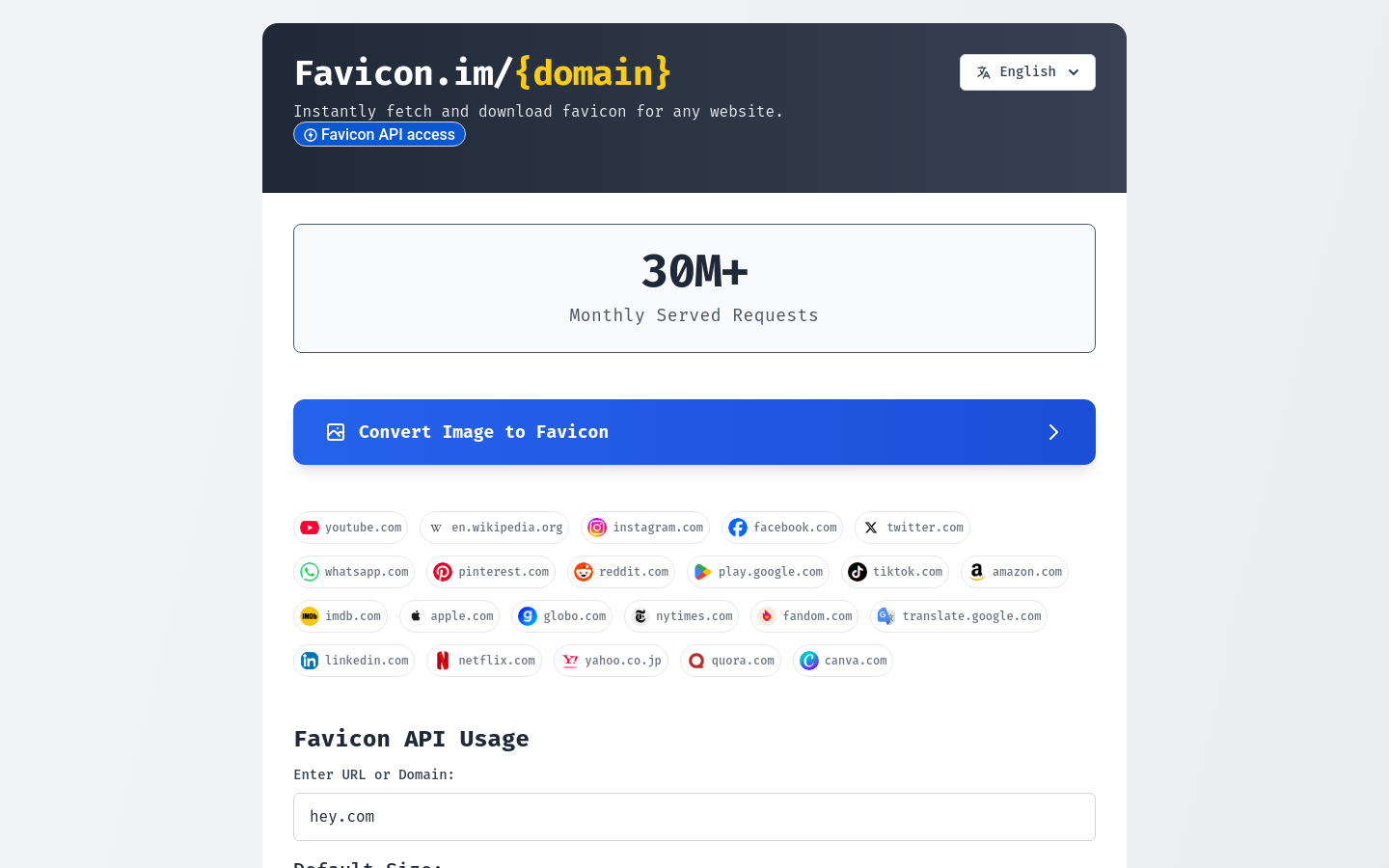Click the Pinterest logo icon
The height and width of the screenshot is (868, 1389).
(443, 572)
